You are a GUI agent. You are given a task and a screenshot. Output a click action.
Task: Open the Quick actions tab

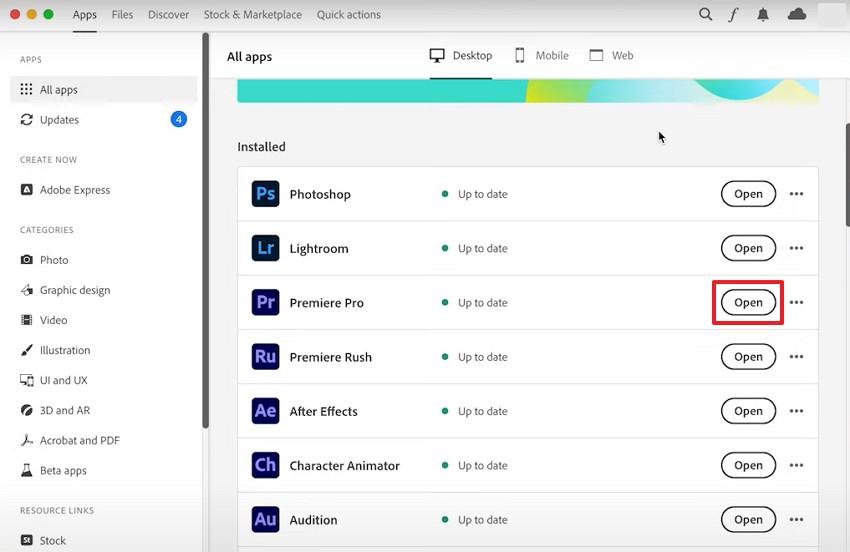coord(349,15)
